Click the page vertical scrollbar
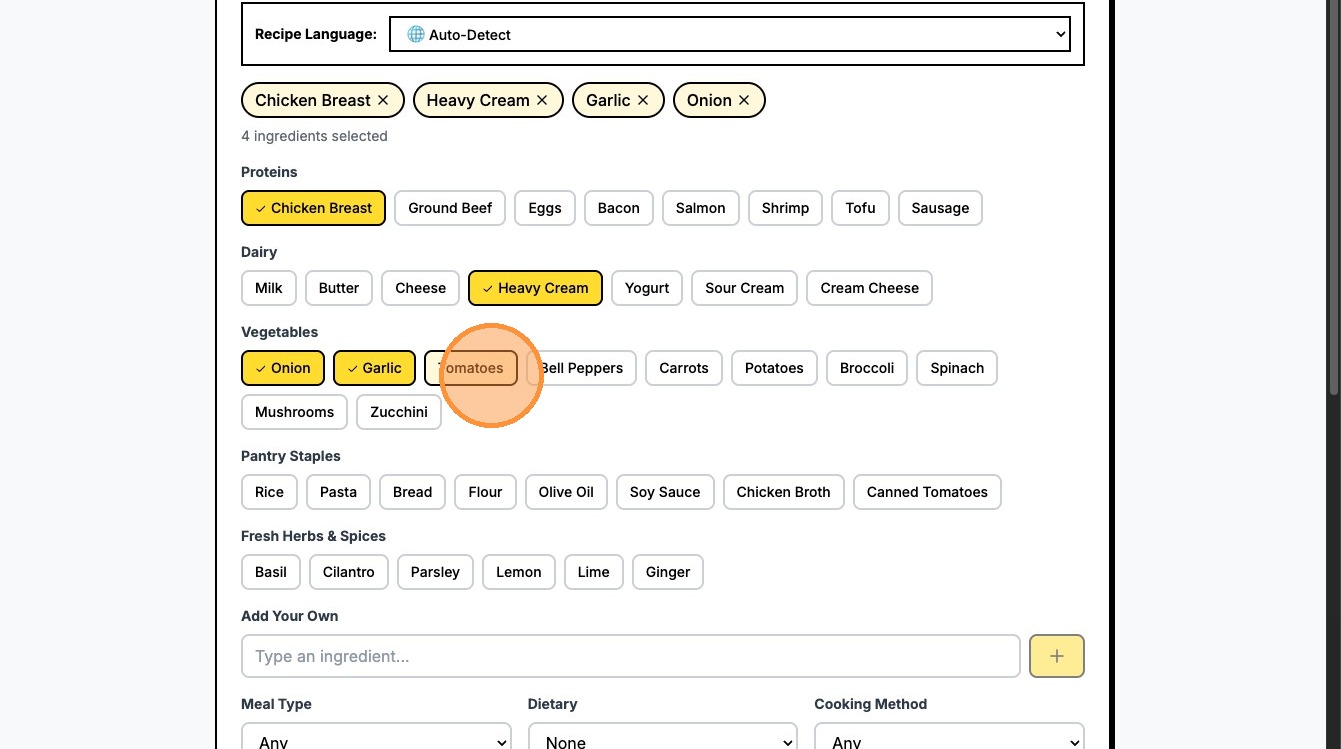The height and width of the screenshot is (749, 1341). coord(1334,200)
